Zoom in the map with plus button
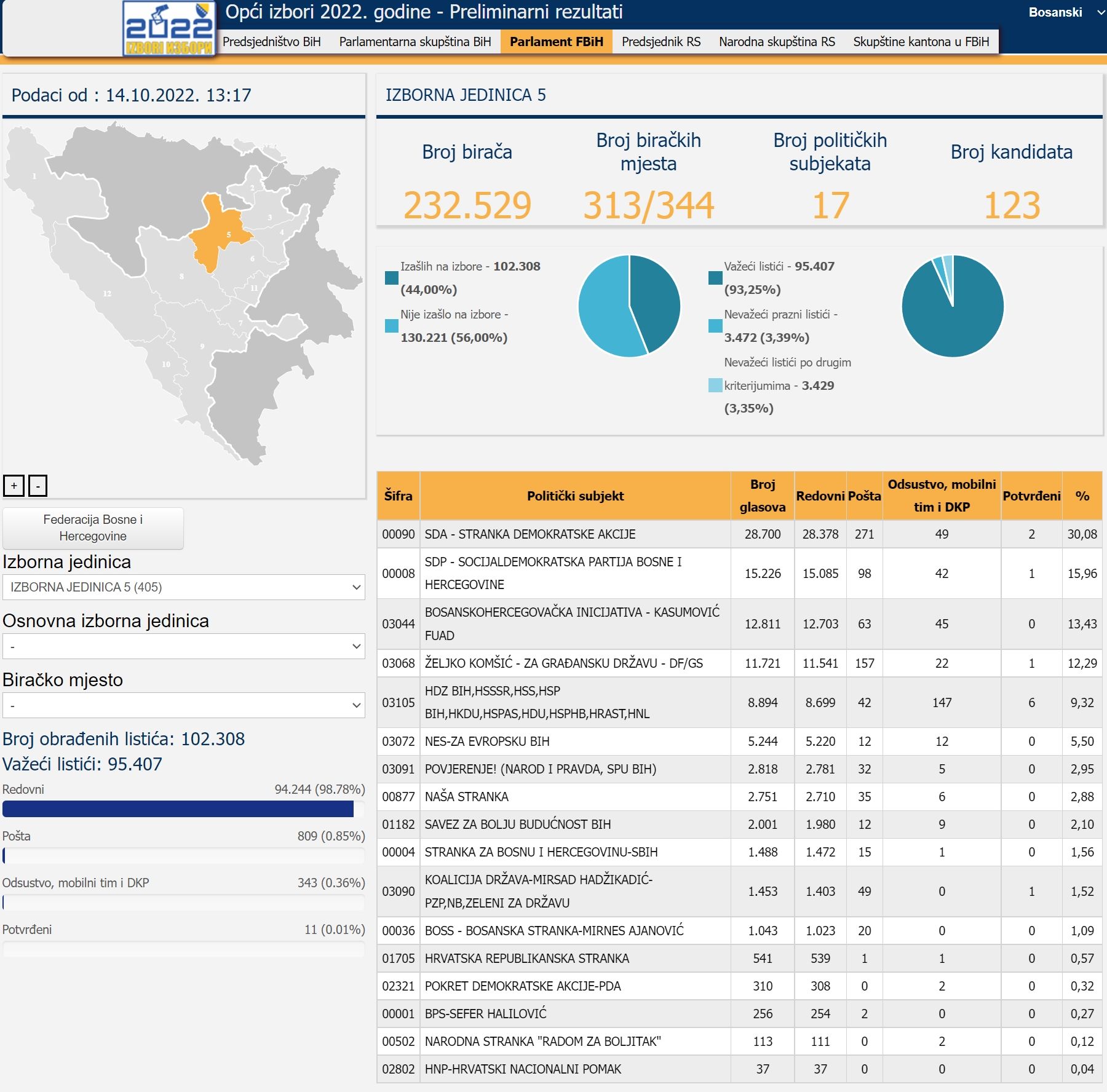Viewport: 1107px width, 1092px height. (x=14, y=486)
